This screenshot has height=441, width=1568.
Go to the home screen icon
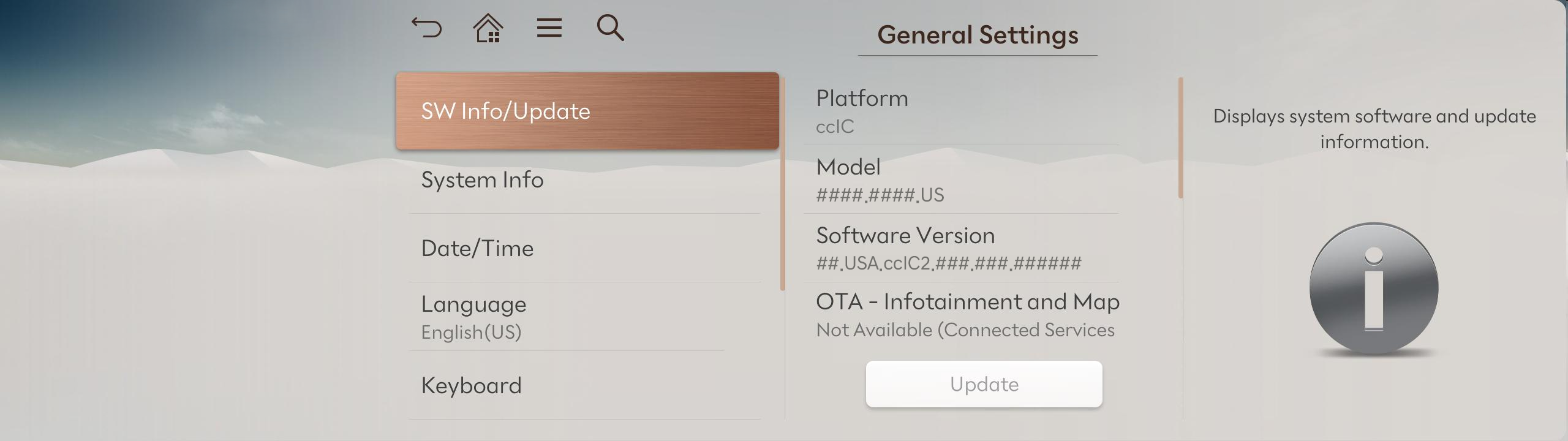[x=488, y=28]
